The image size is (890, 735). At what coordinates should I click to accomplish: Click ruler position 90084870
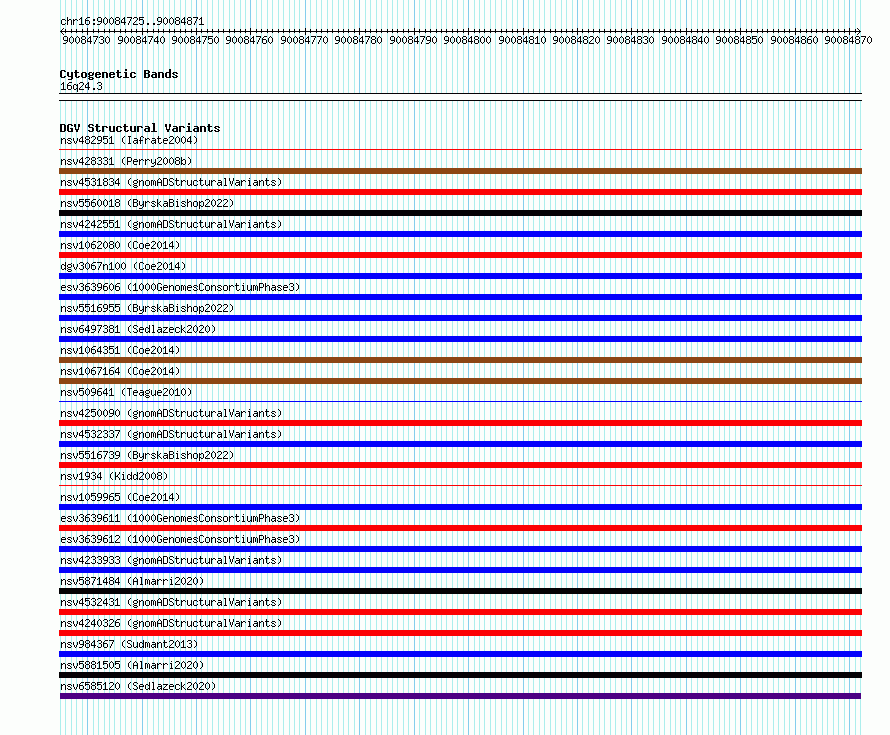[x=848, y=40]
